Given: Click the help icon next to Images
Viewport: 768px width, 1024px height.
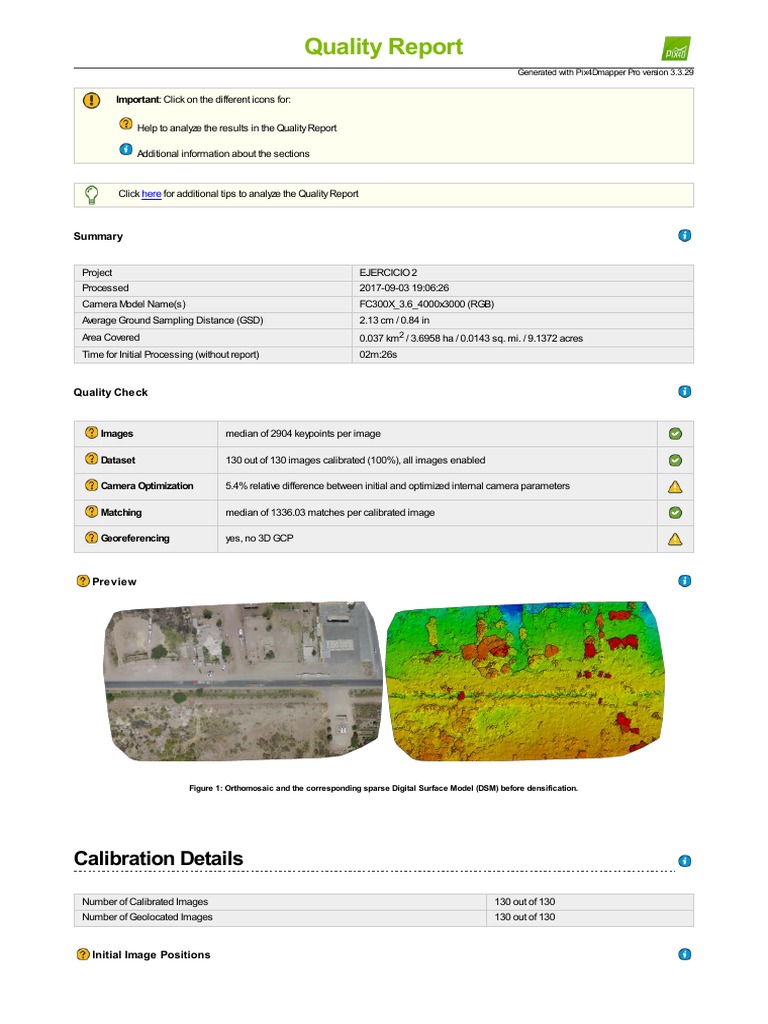Looking at the screenshot, I should pos(91,433).
